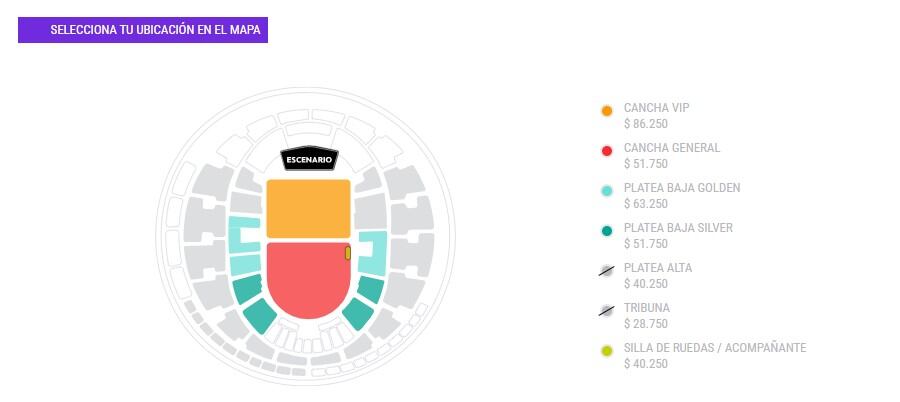This screenshot has height=402, width=900.
Task: Click the light-blue Platea Baja Golden legend dot
Action: [606, 191]
